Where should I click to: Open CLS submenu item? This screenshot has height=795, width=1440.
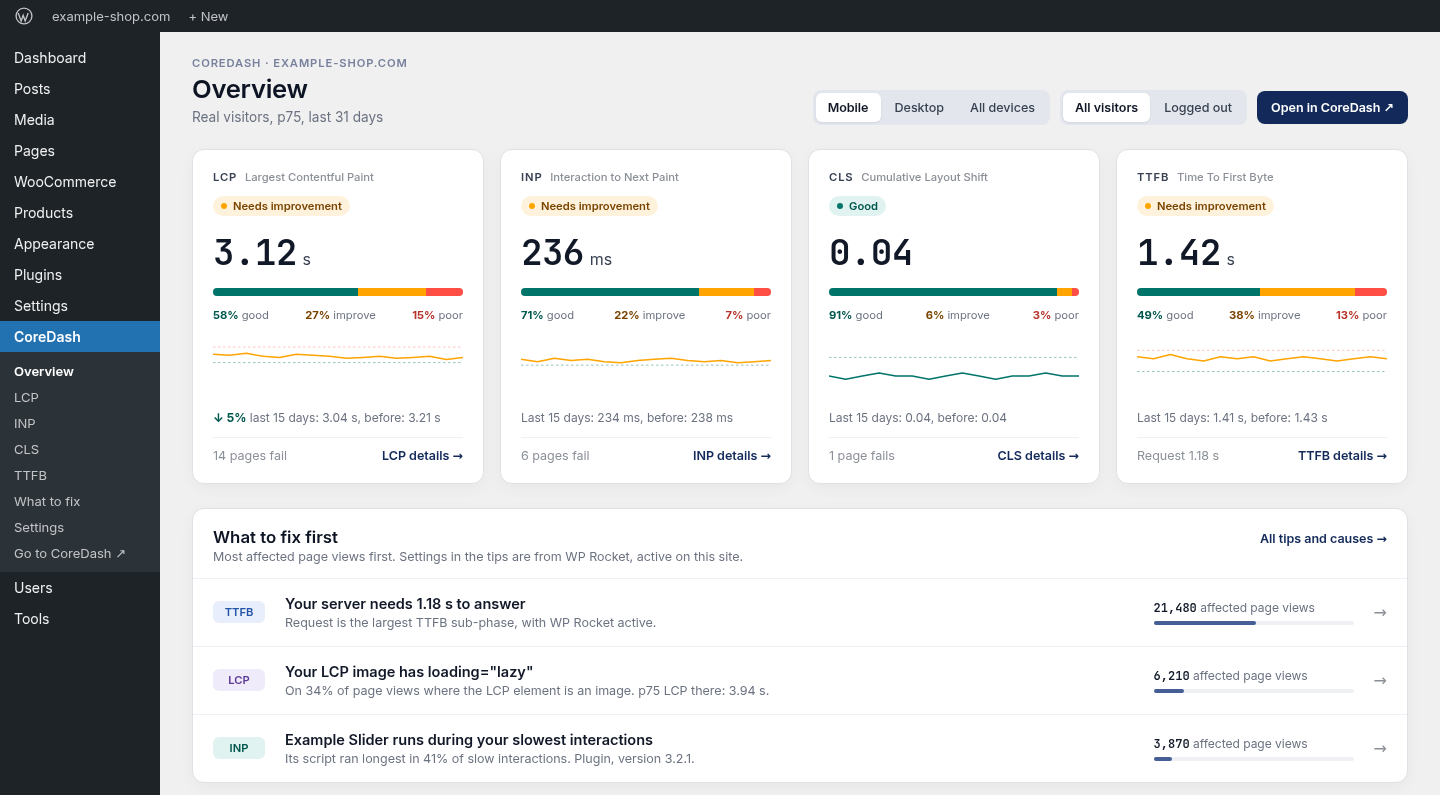(x=80, y=450)
